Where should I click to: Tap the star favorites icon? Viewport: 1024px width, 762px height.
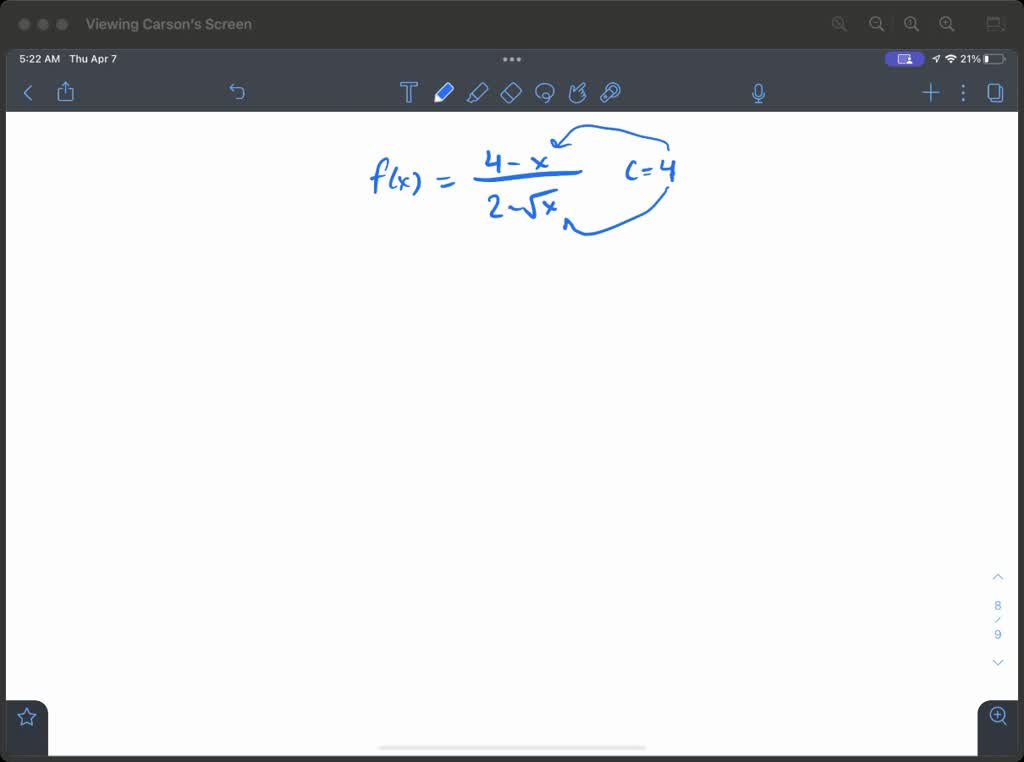click(x=26, y=716)
